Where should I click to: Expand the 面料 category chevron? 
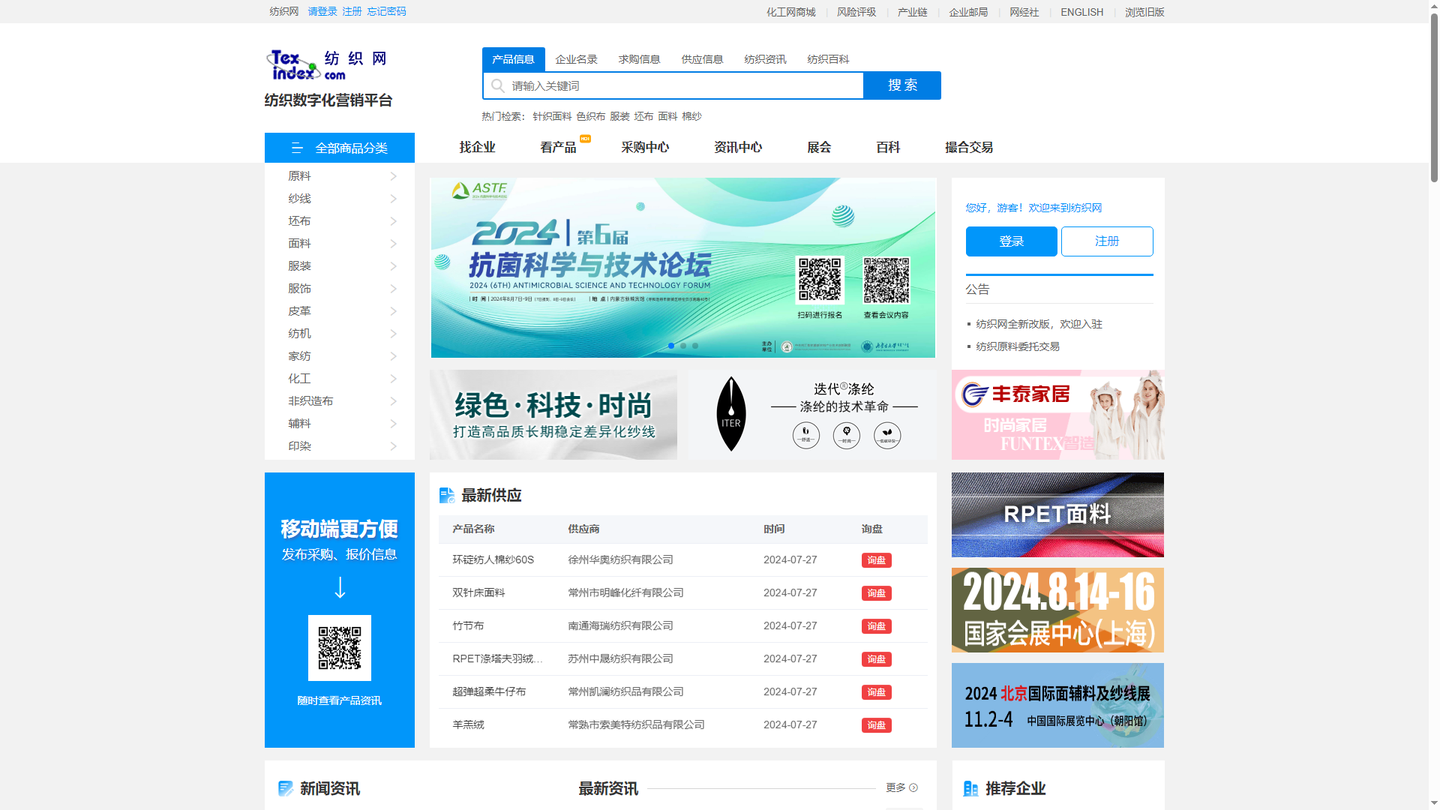(393, 244)
